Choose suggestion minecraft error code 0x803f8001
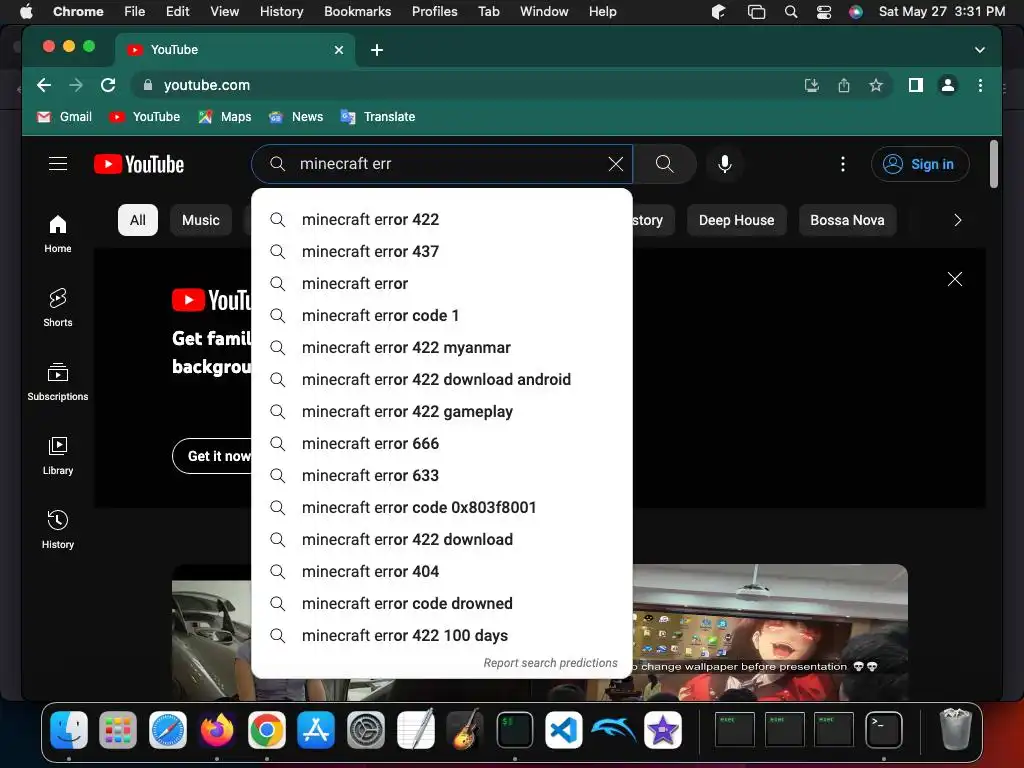 [442, 507]
